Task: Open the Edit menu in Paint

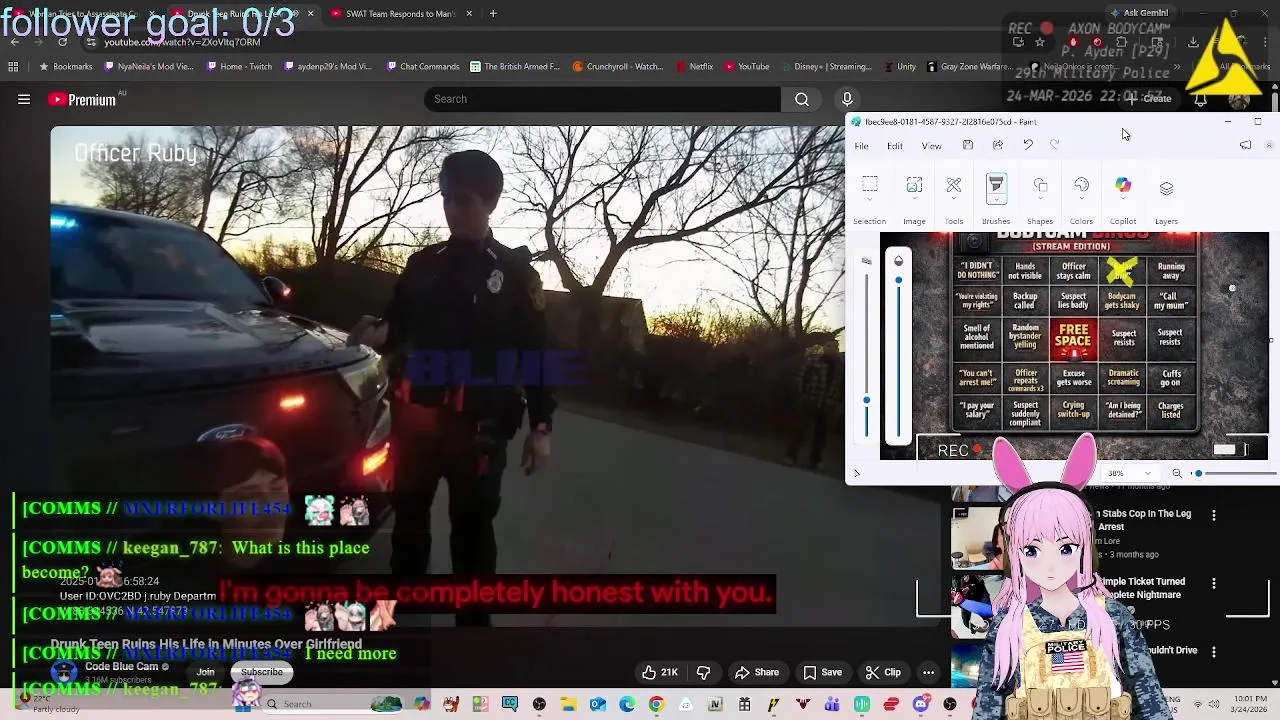Action: click(895, 146)
